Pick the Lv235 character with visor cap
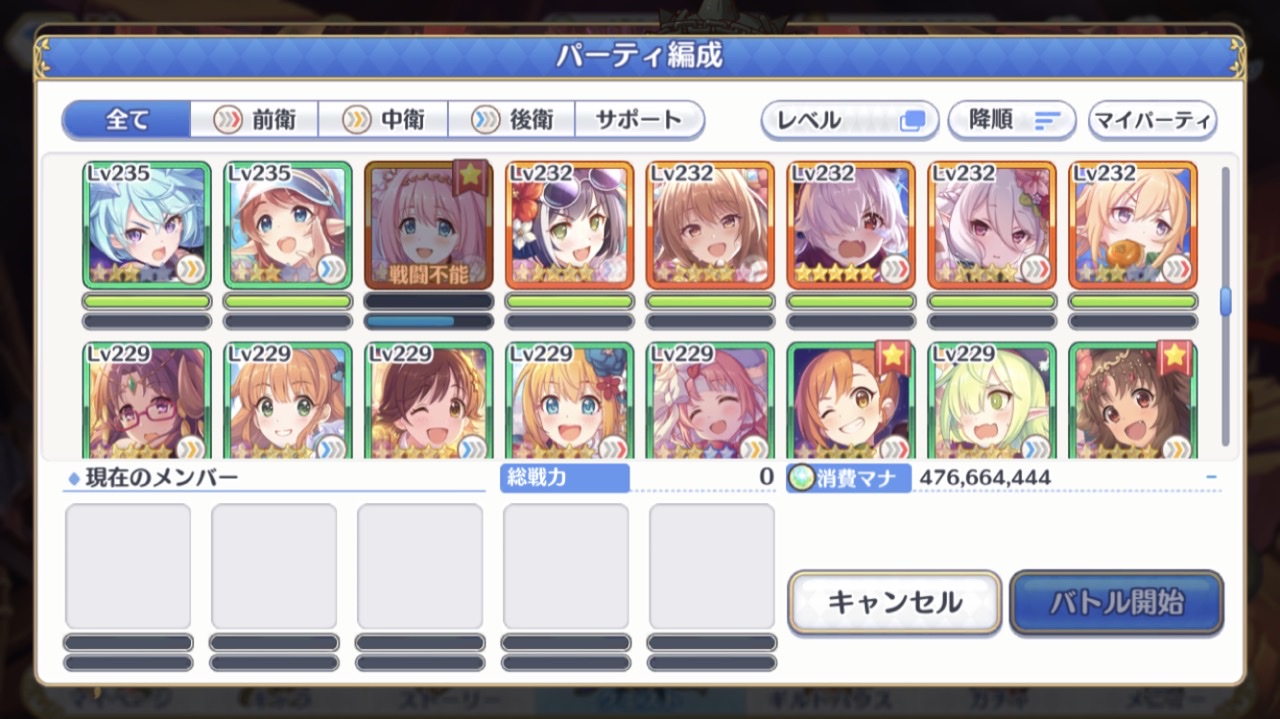The image size is (1280, 719). pyautogui.click(x=288, y=225)
